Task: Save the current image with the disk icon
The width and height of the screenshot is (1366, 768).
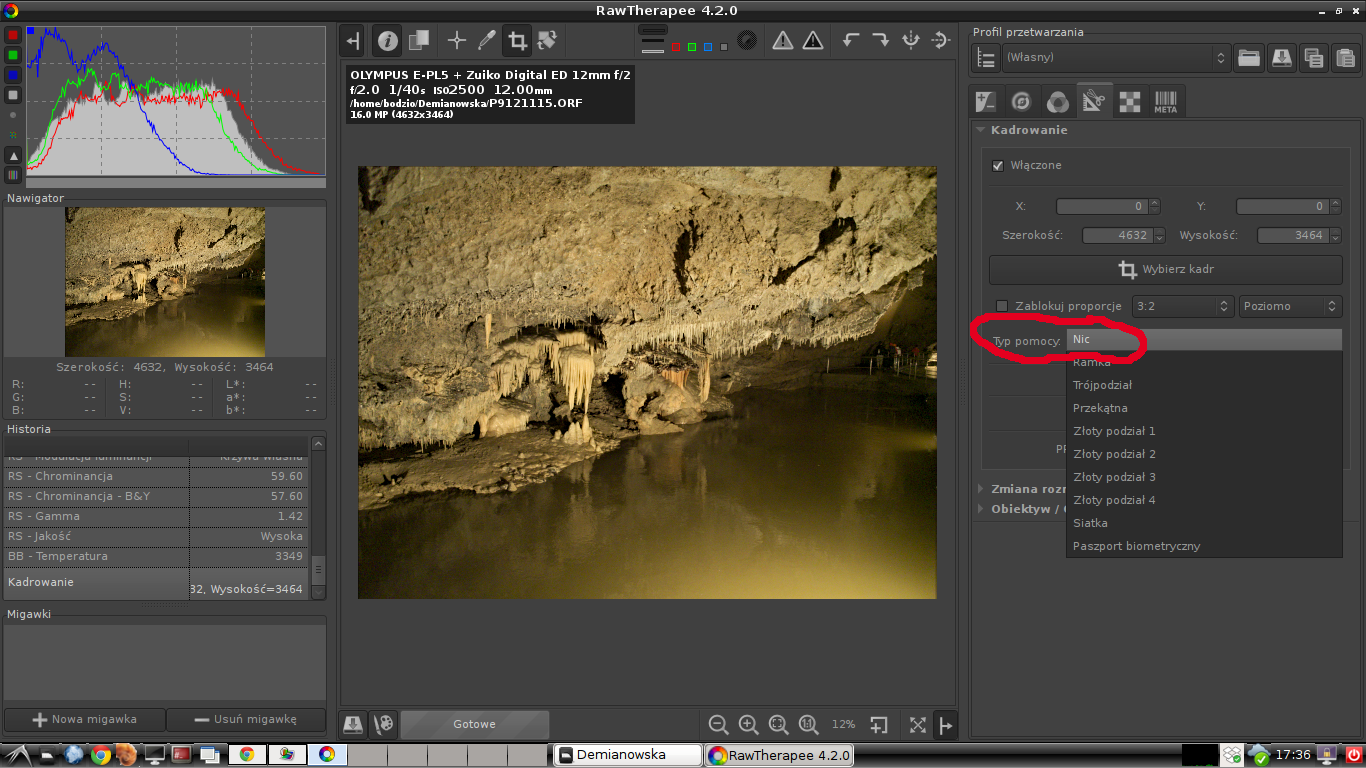Action: pos(353,725)
